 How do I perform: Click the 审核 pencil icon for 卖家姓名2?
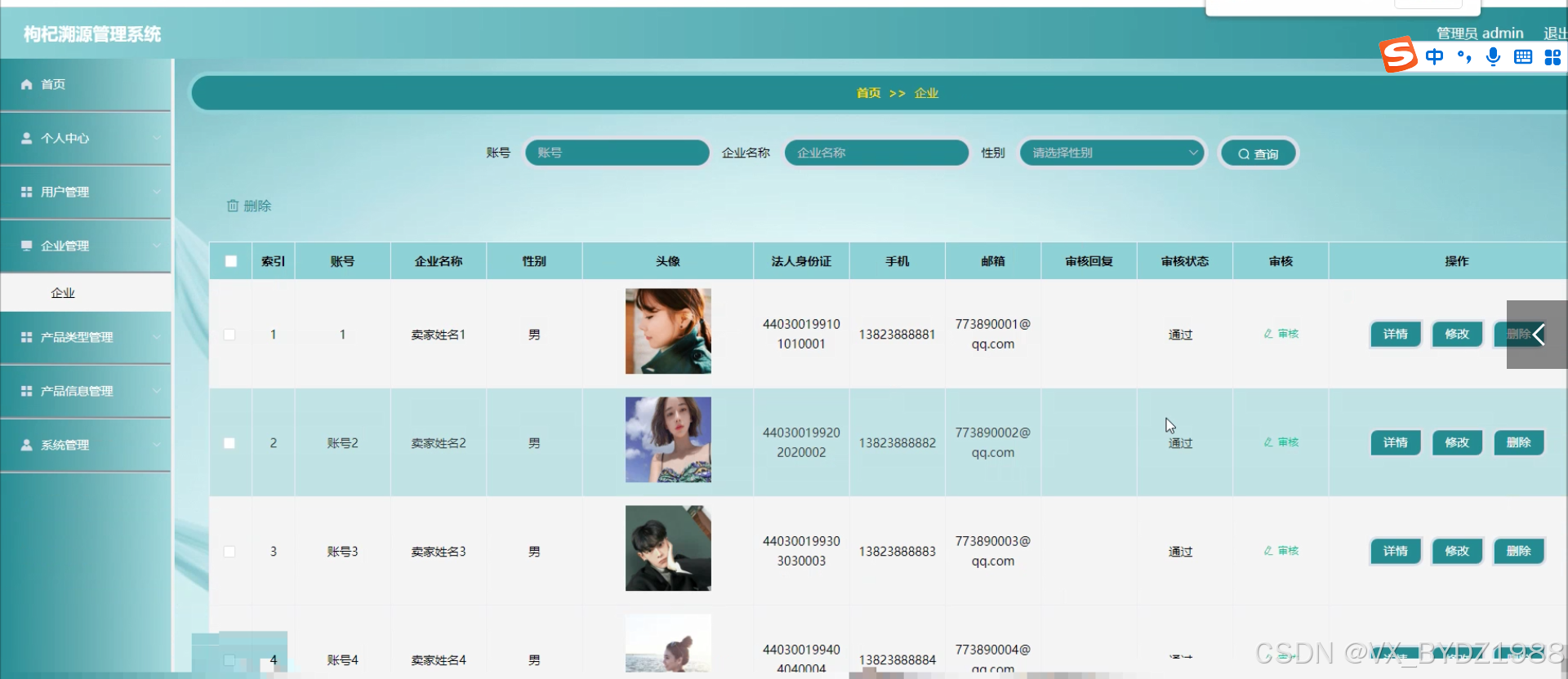click(x=1268, y=442)
